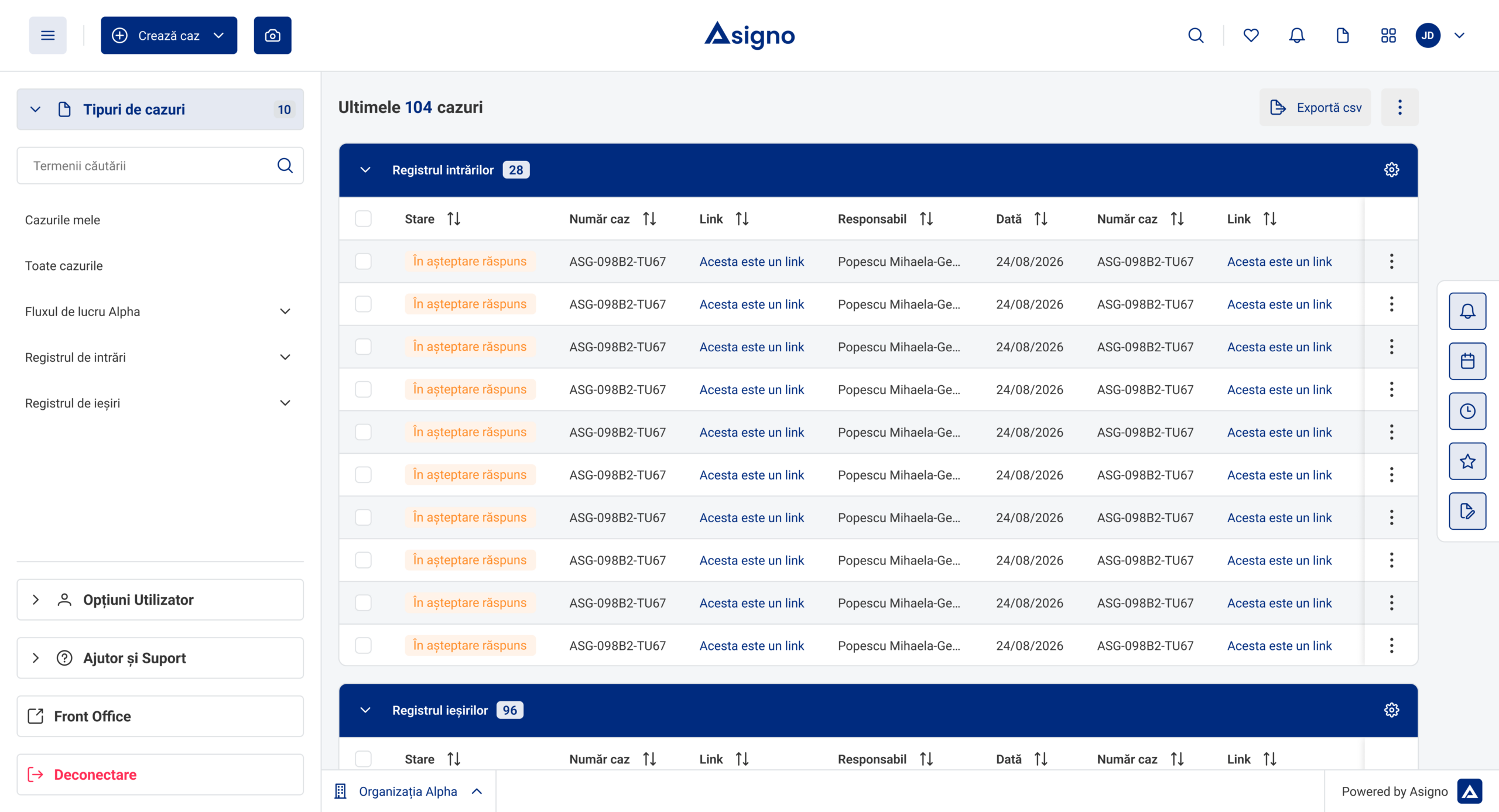Open Cazurile mele in sidebar
This screenshot has width=1499, height=812.
(x=63, y=220)
